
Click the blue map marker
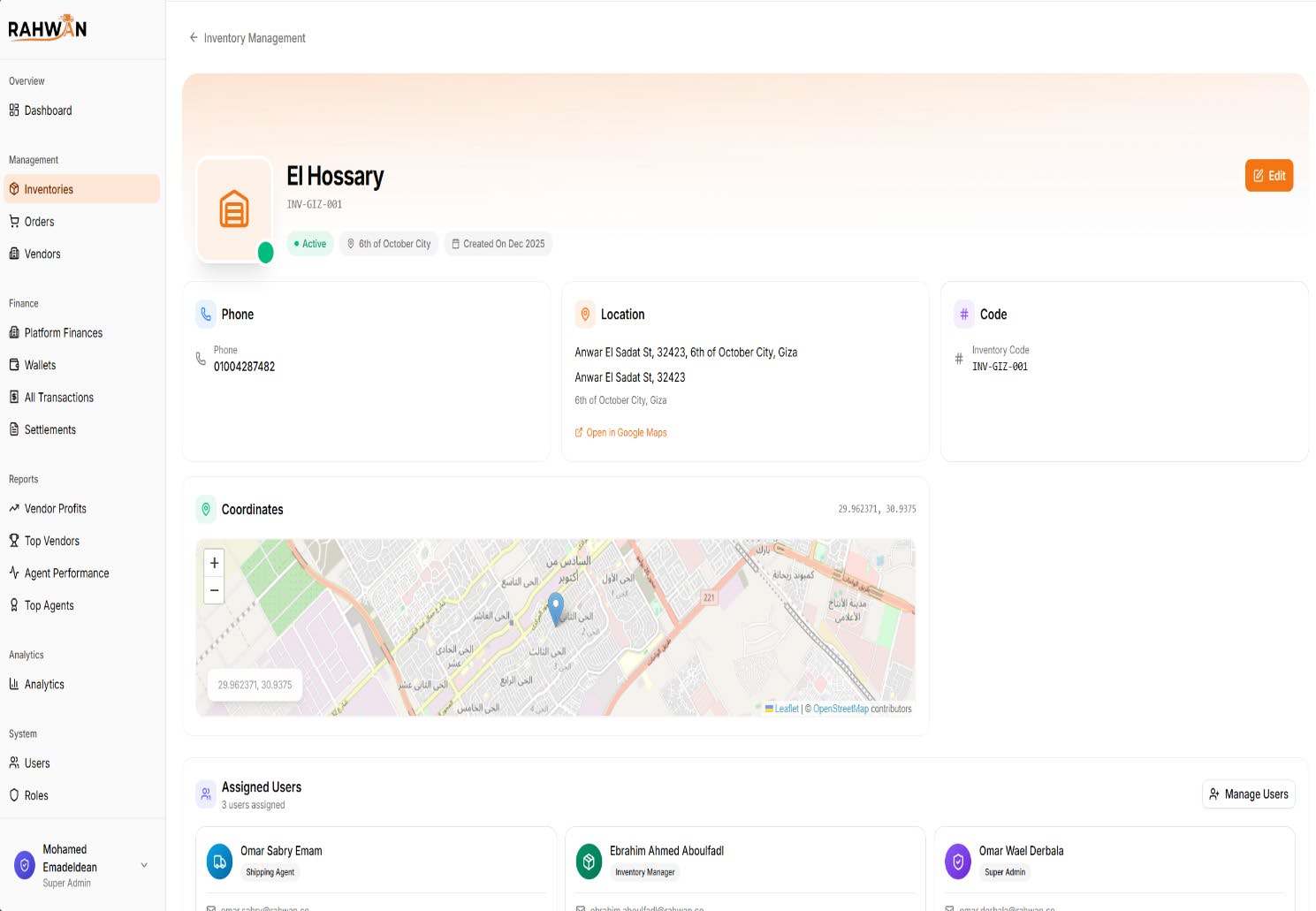point(556,609)
